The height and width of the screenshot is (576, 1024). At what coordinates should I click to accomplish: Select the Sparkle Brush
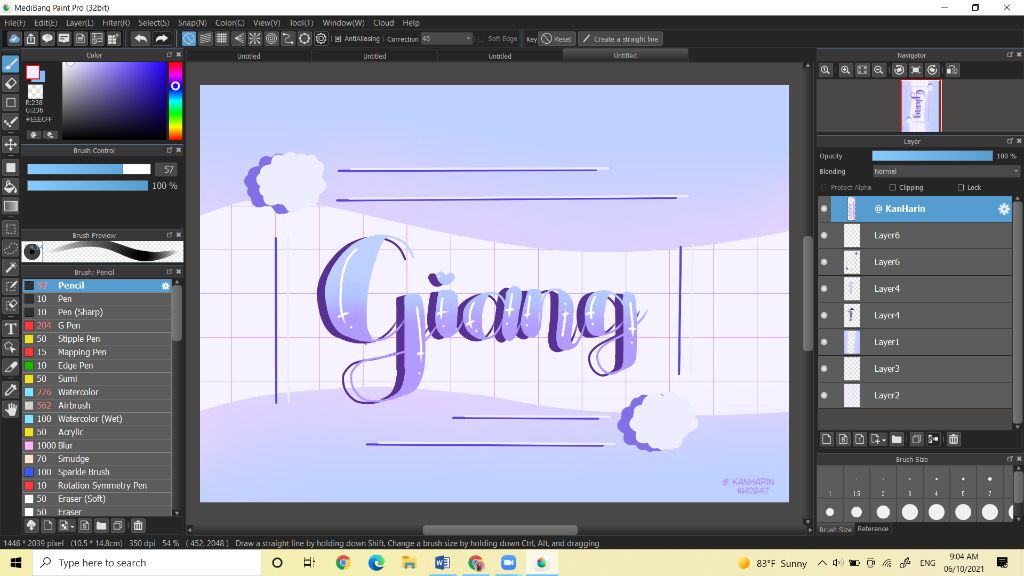pyautogui.click(x=97, y=472)
